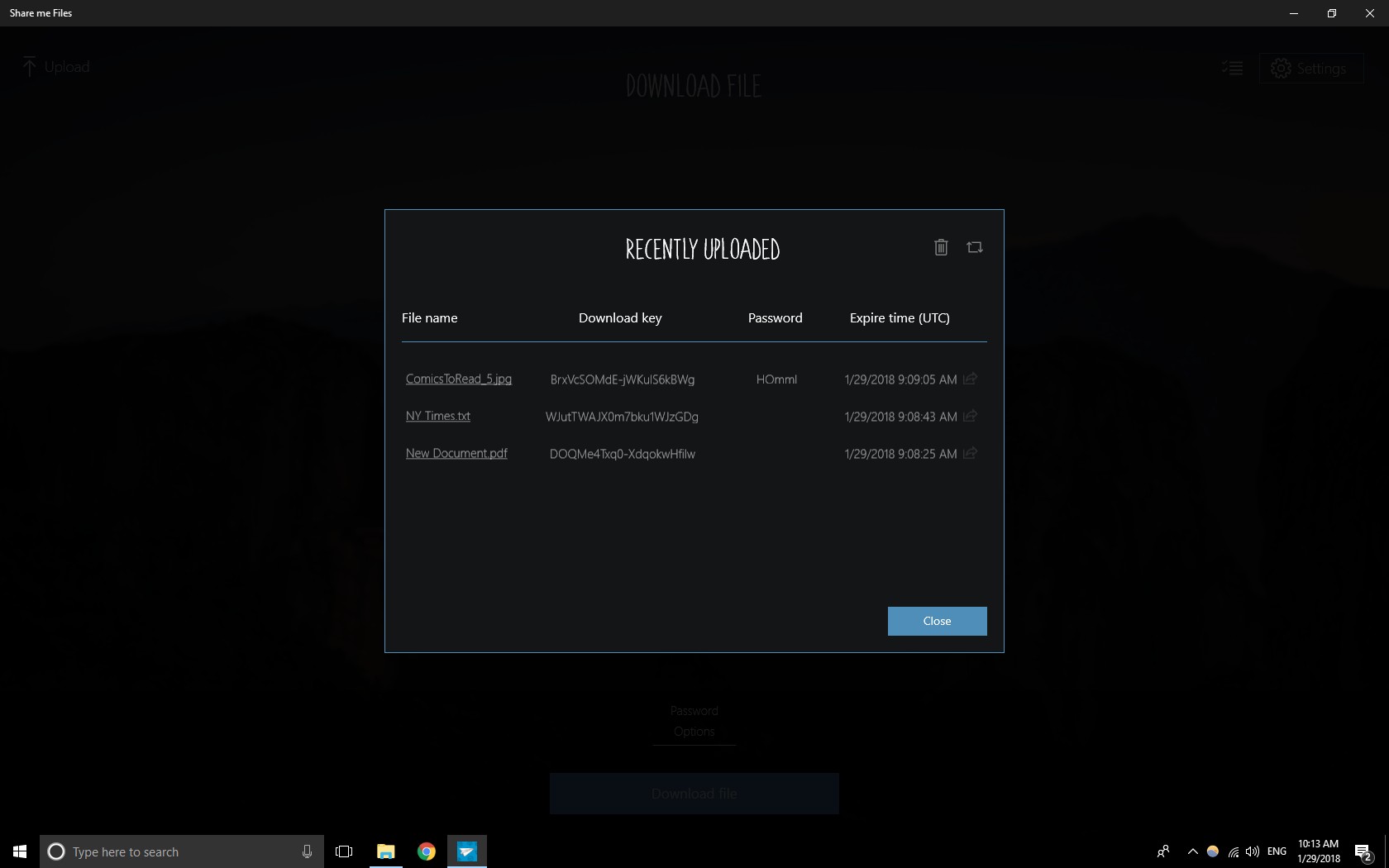Show hidden system tray icons
1389x868 pixels.
pyautogui.click(x=1192, y=851)
